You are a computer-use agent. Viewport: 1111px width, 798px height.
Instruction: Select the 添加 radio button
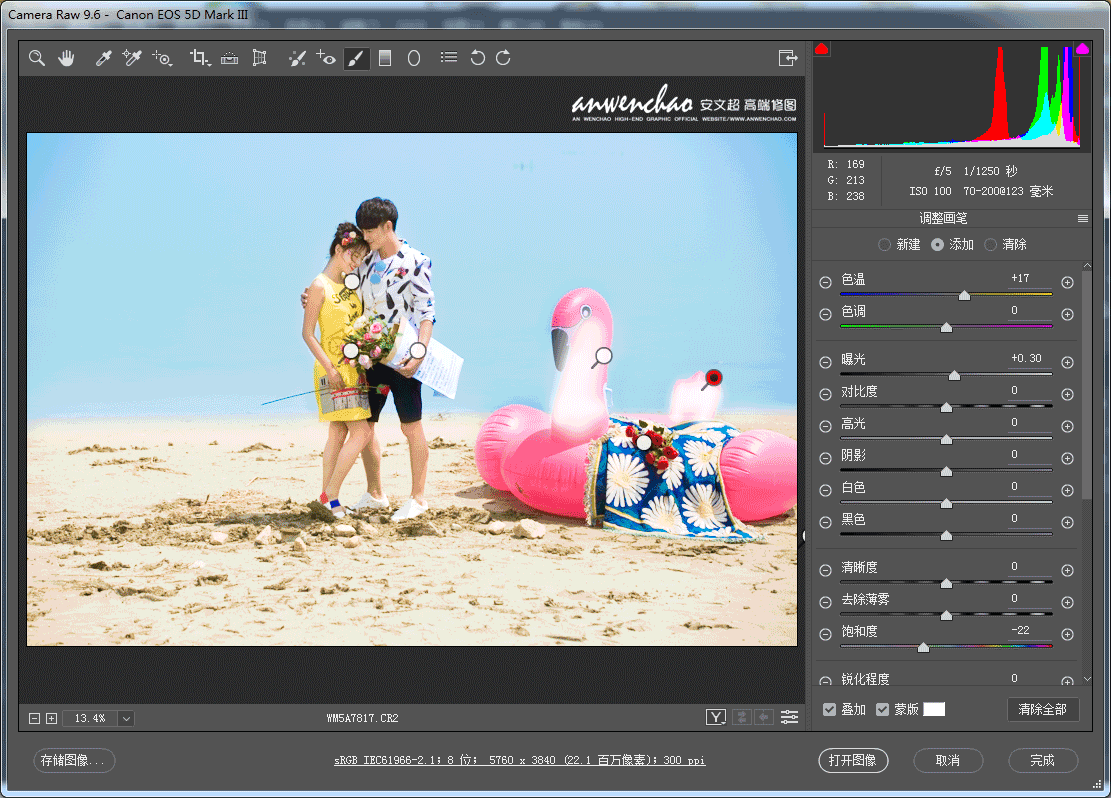point(937,245)
